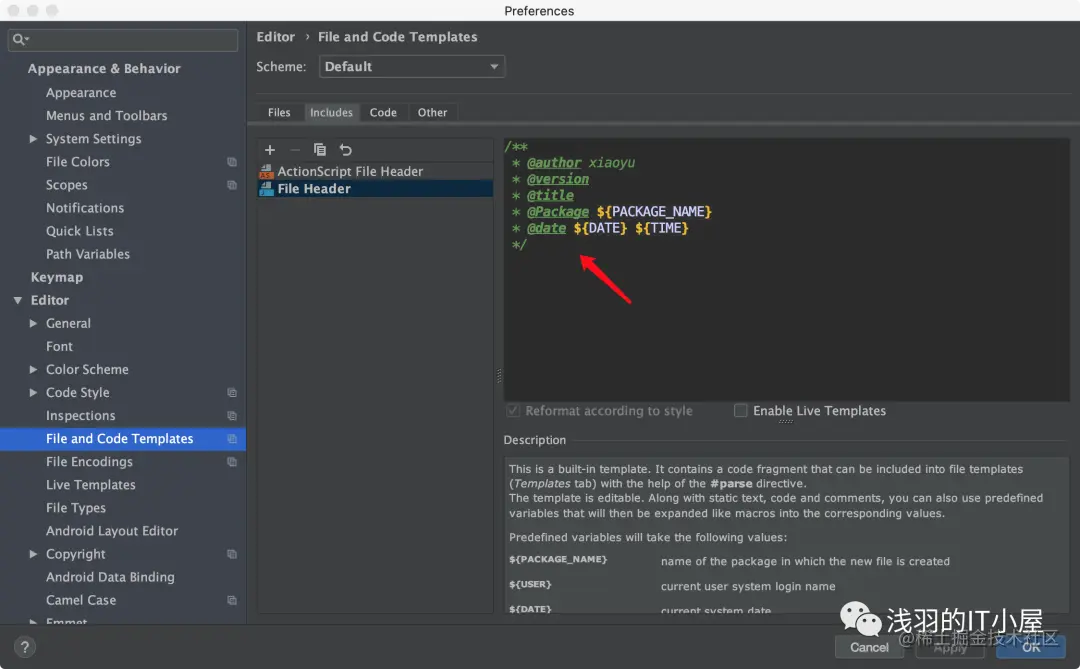Switch to the Other tab
The width and height of the screenshot is (1080, 669).
pyautogui.click(x=432, y=112)
